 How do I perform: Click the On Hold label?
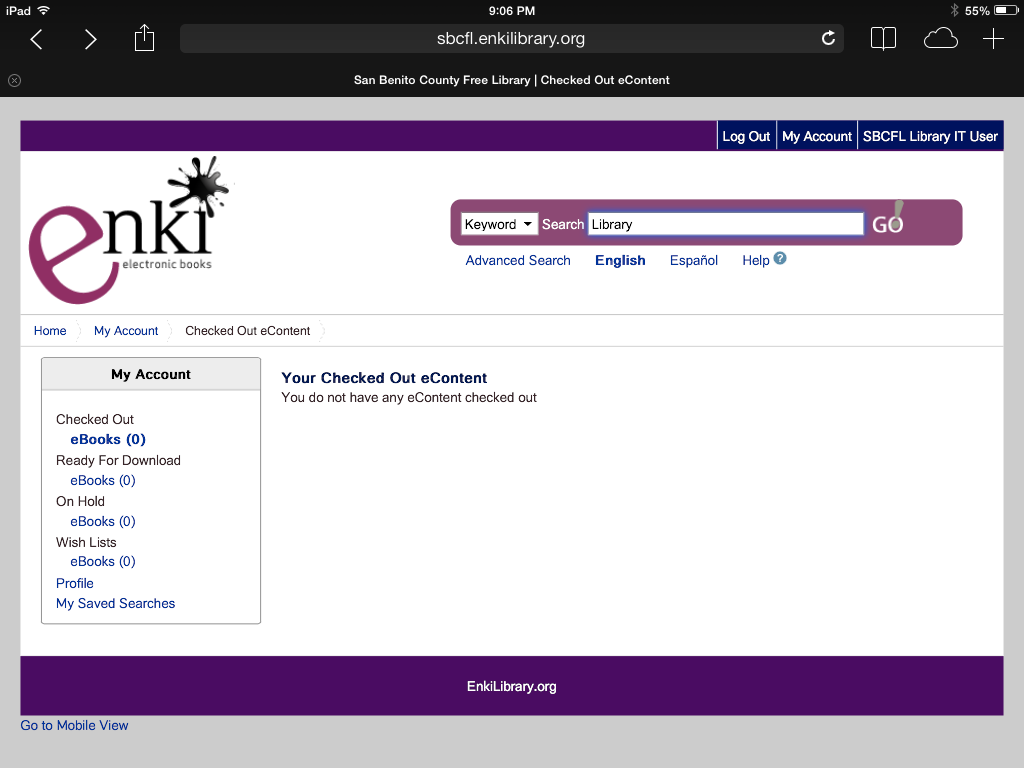80,501
